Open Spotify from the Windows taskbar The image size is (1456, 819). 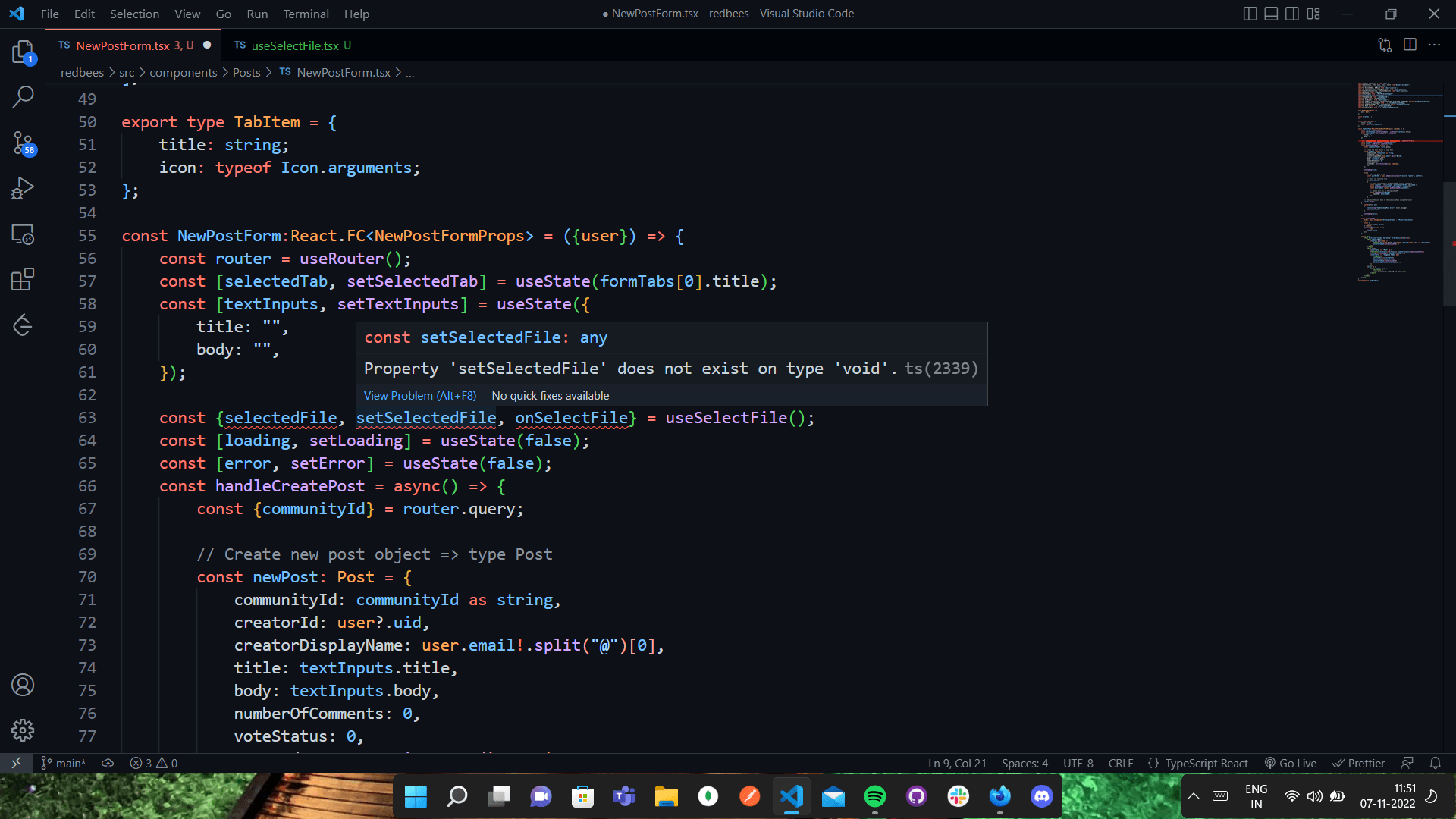pyautogui.click(x=874, y=796)
